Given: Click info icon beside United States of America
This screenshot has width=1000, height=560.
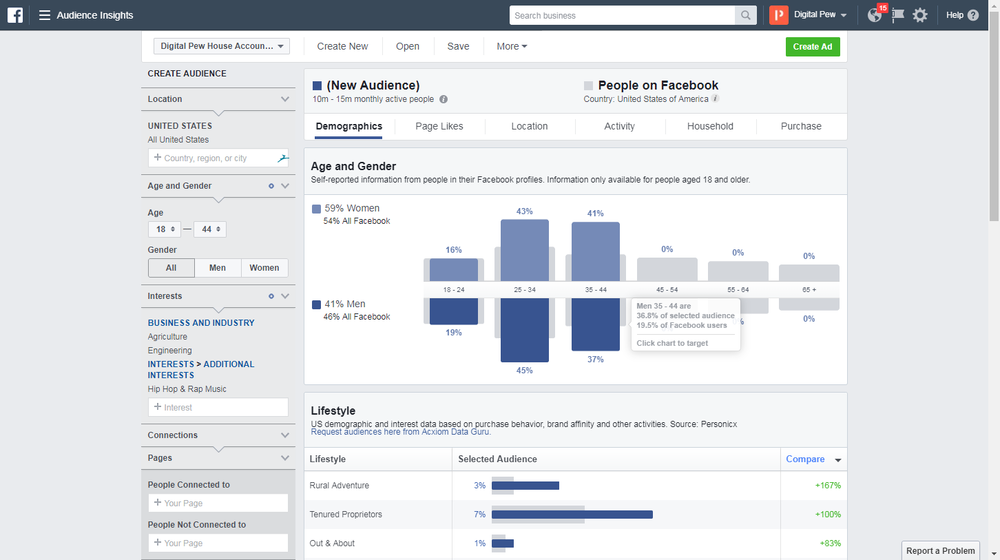Looking at the screenshot, I should point(716,98).
